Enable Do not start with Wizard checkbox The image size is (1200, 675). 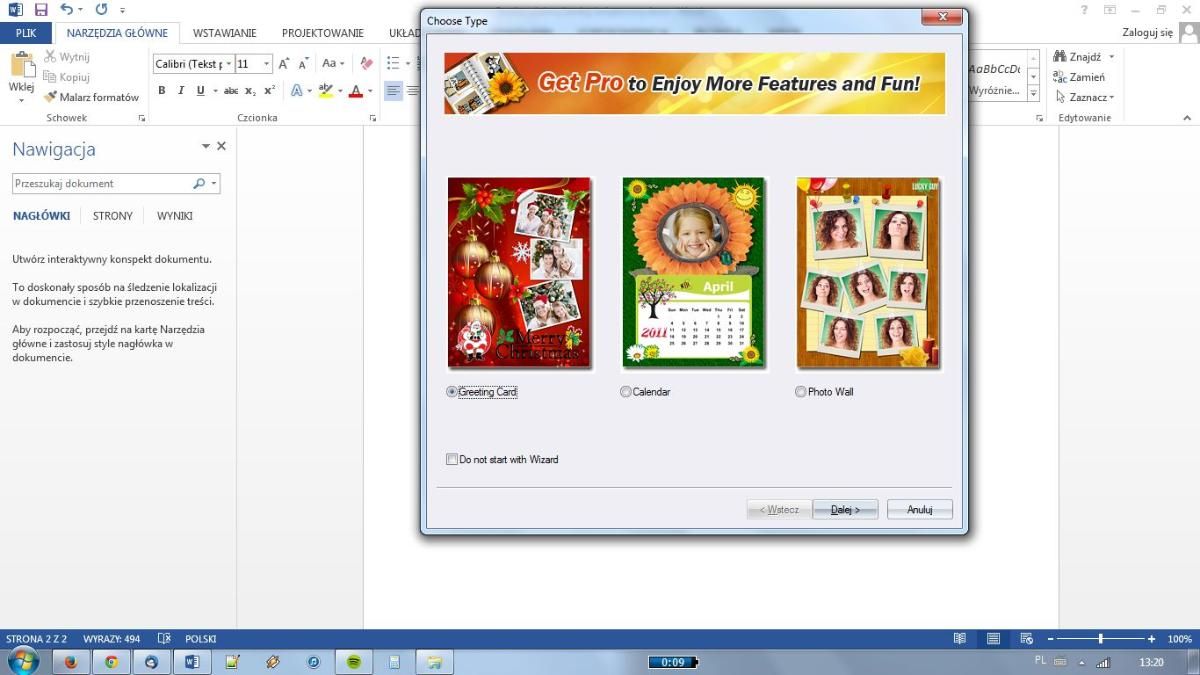pos(452,460)
